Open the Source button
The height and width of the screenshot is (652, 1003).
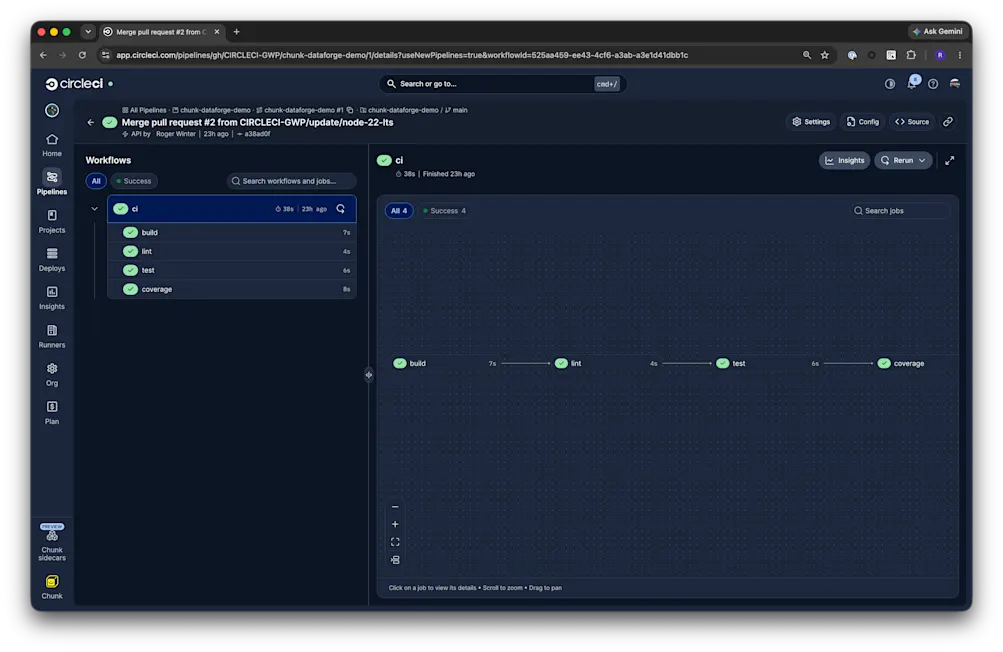click(912, 122)
